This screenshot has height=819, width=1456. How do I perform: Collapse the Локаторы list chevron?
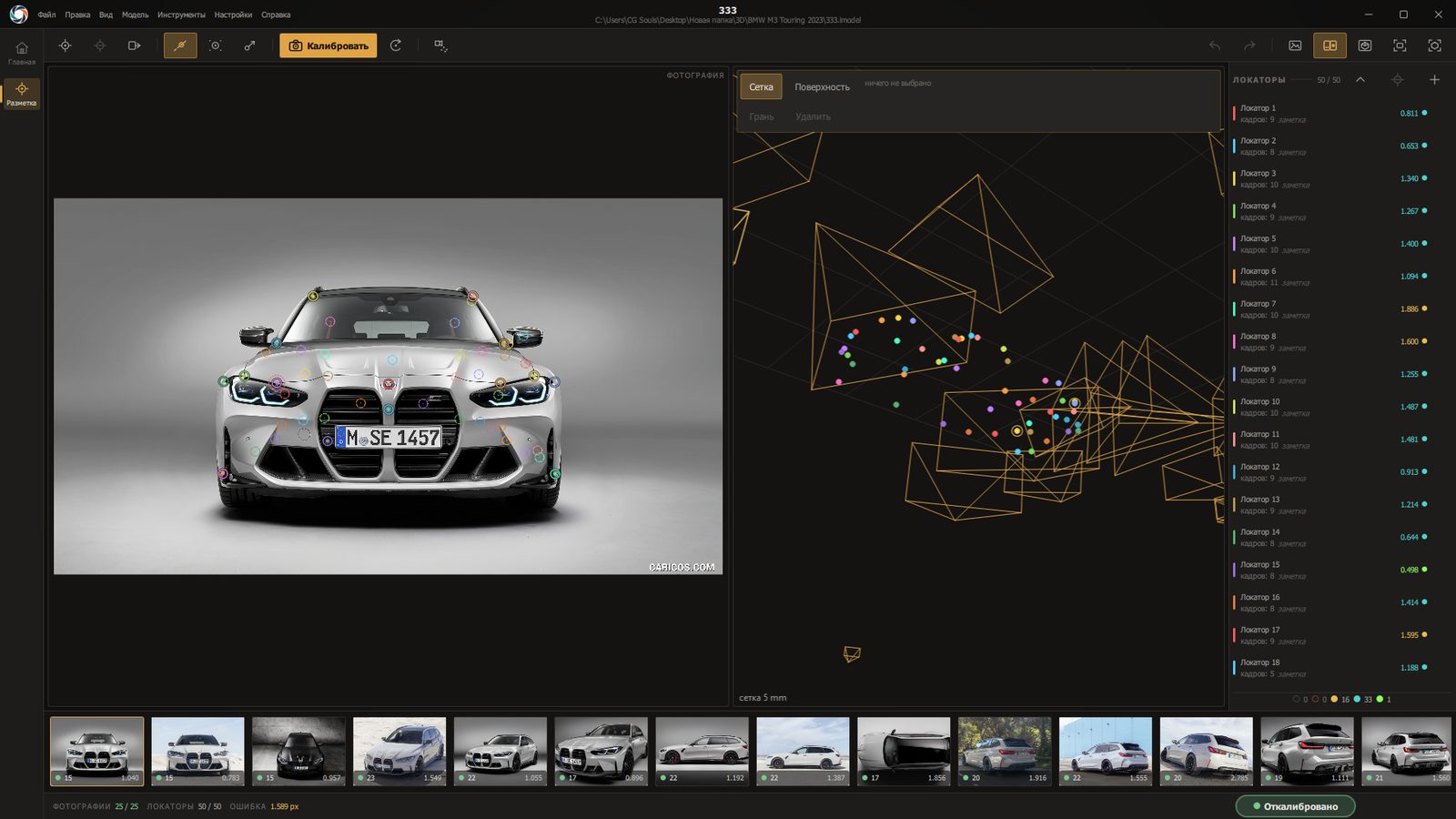1360,80
